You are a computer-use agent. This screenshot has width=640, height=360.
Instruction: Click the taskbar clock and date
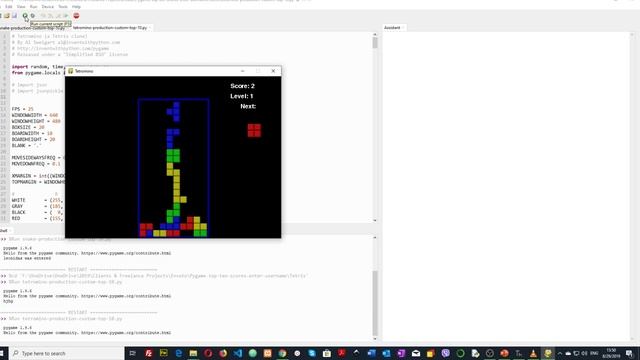coord(611,353)
